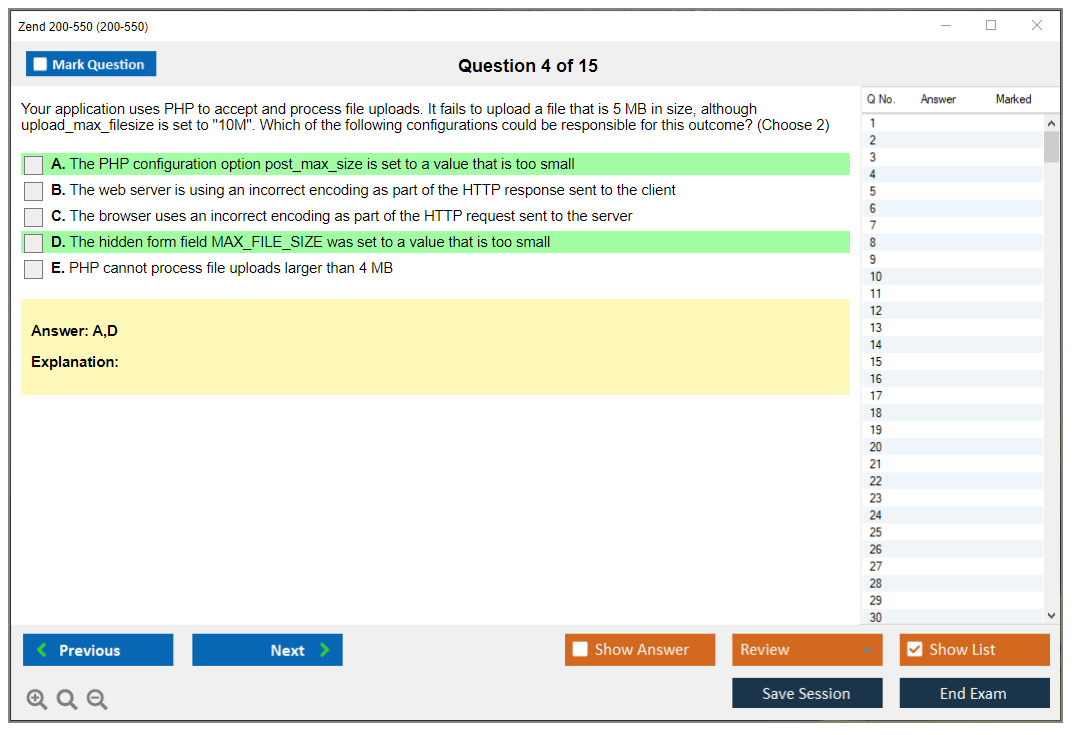Click End Exam to finish
Screen dimensions: 1075x735
(x=974, y=693)
